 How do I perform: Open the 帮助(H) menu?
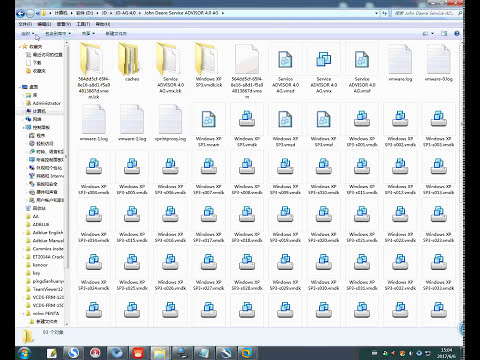(x=103, y=24)
